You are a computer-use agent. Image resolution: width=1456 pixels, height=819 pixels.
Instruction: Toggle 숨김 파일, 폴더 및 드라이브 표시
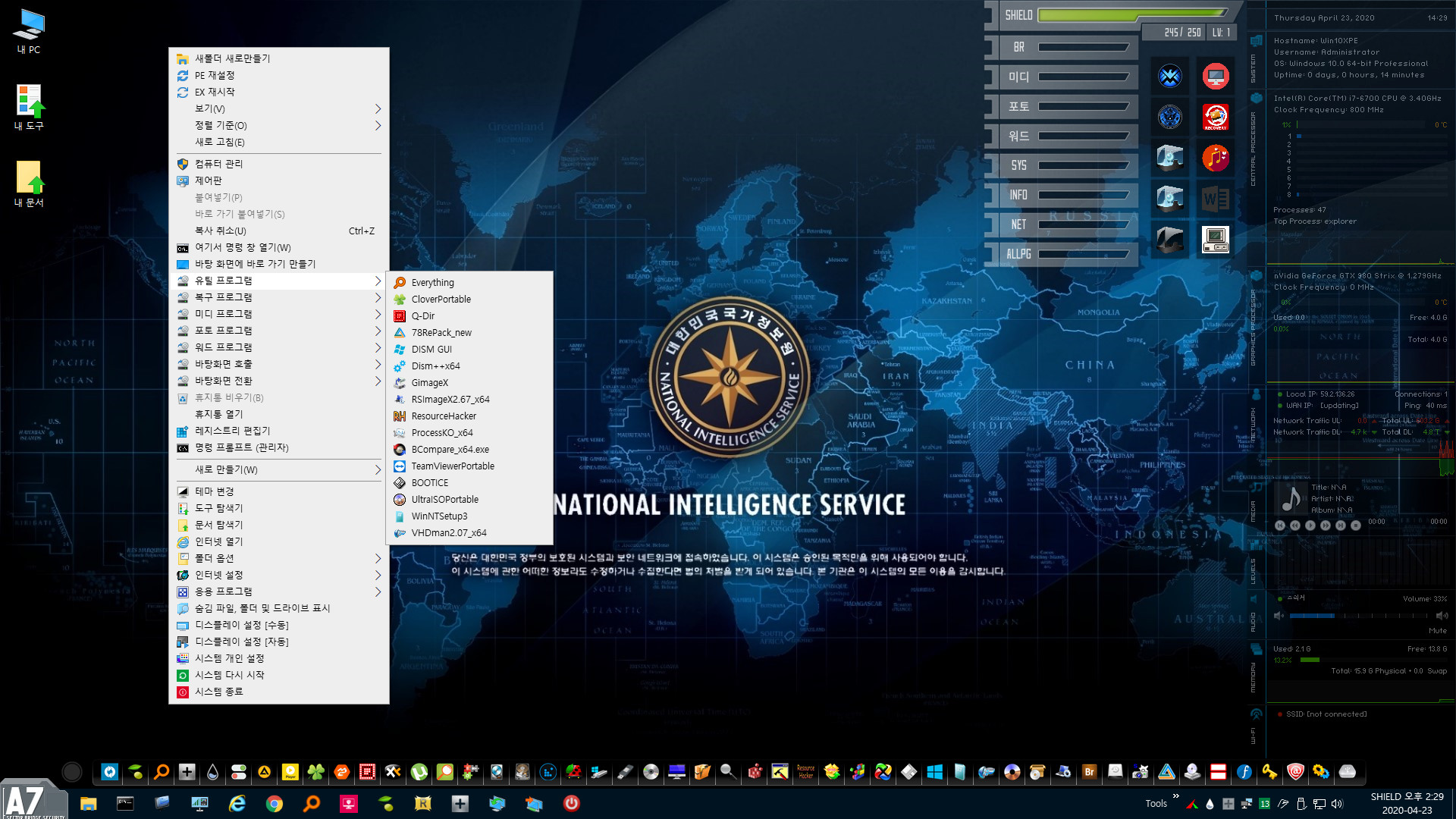pos(278,607)
